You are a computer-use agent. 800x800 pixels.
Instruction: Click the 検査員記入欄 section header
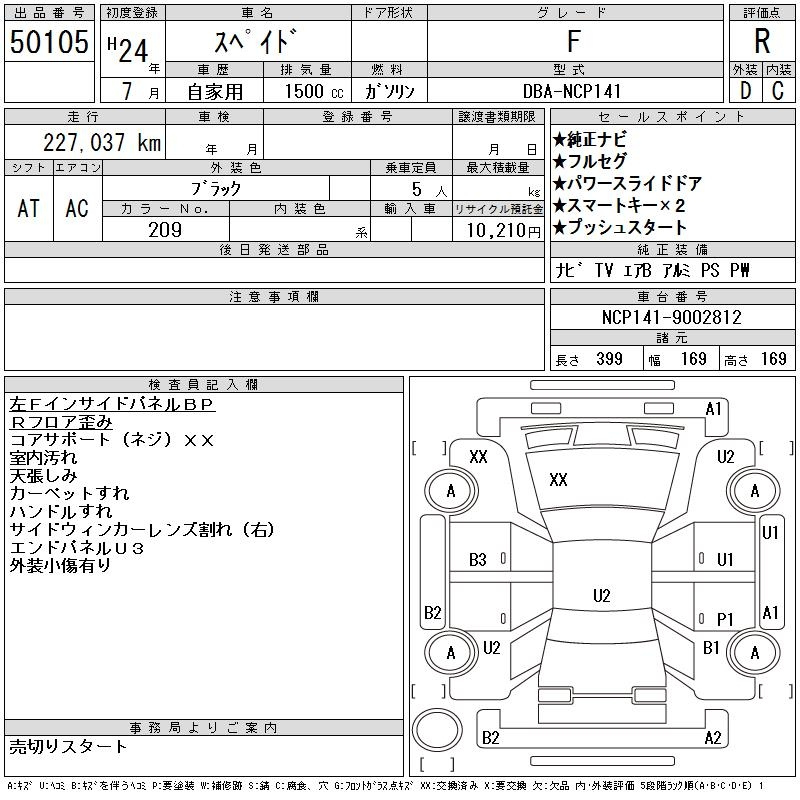204,385
